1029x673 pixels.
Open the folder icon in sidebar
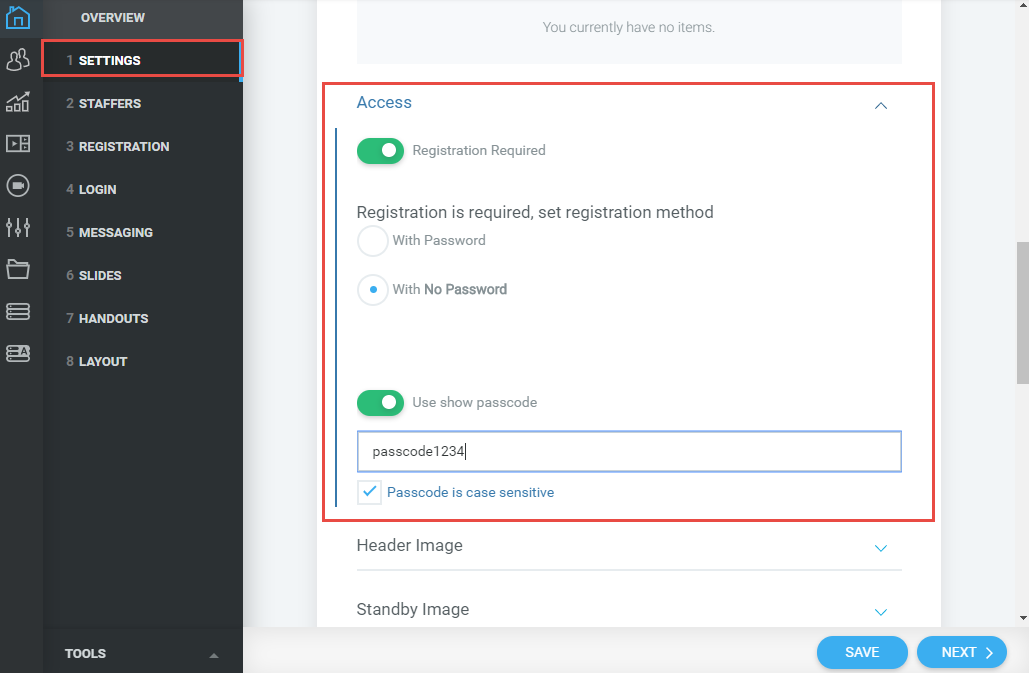(18, 269)
